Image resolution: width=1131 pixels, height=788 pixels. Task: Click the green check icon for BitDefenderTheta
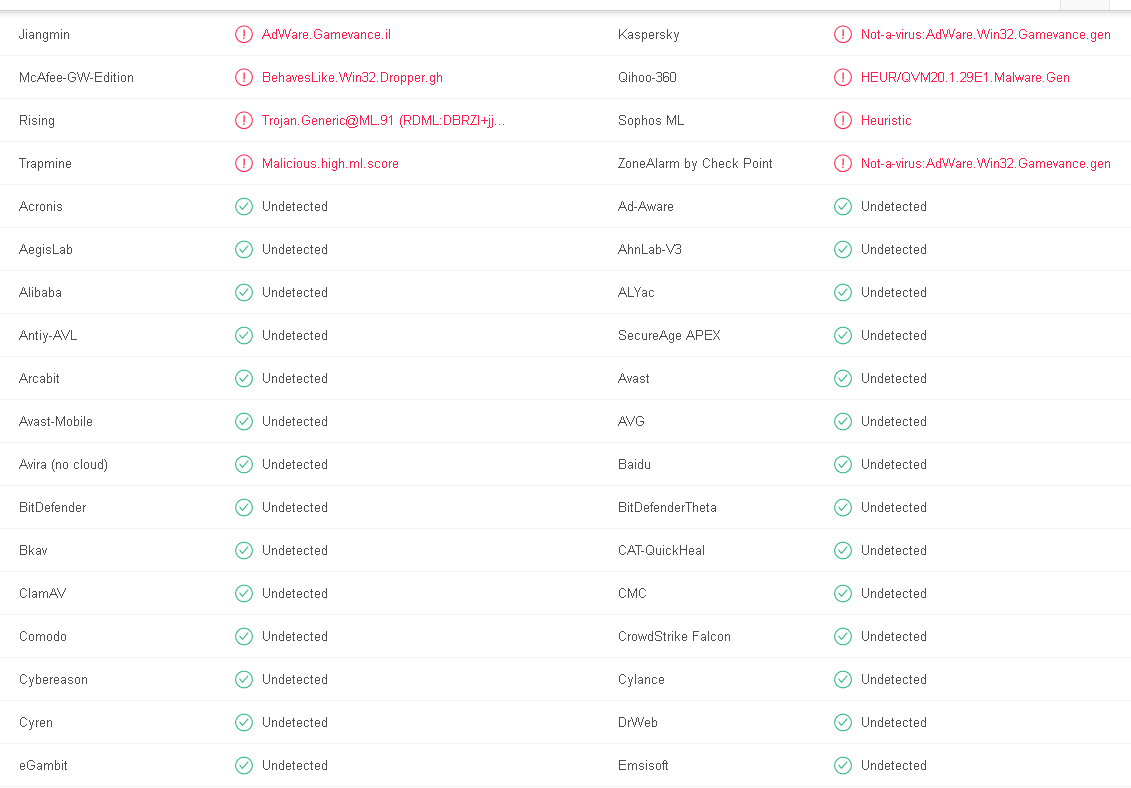pyautogui.click(x=842, y=507)
